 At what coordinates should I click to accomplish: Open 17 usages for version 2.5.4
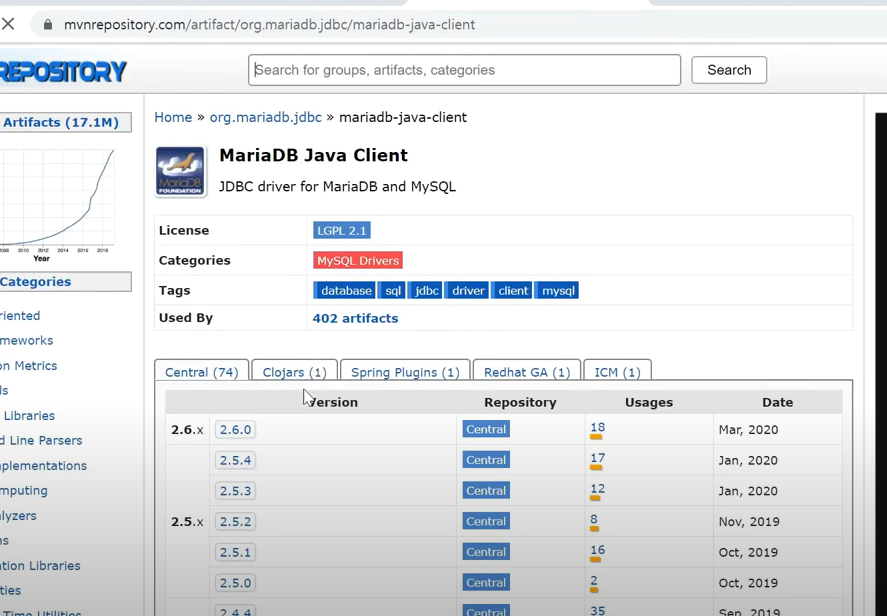(x=597, y=458)
